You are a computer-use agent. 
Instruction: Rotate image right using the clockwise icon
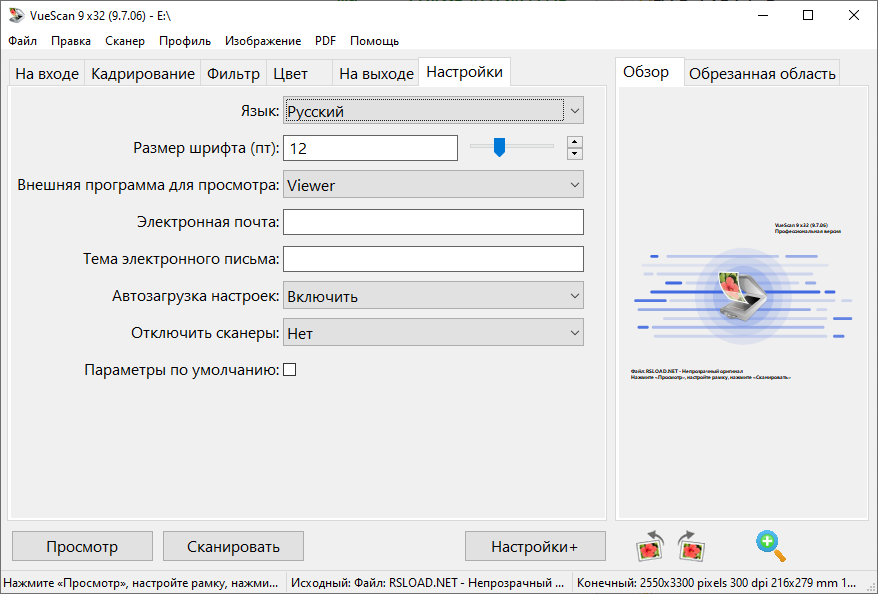[x=691, y=546]
